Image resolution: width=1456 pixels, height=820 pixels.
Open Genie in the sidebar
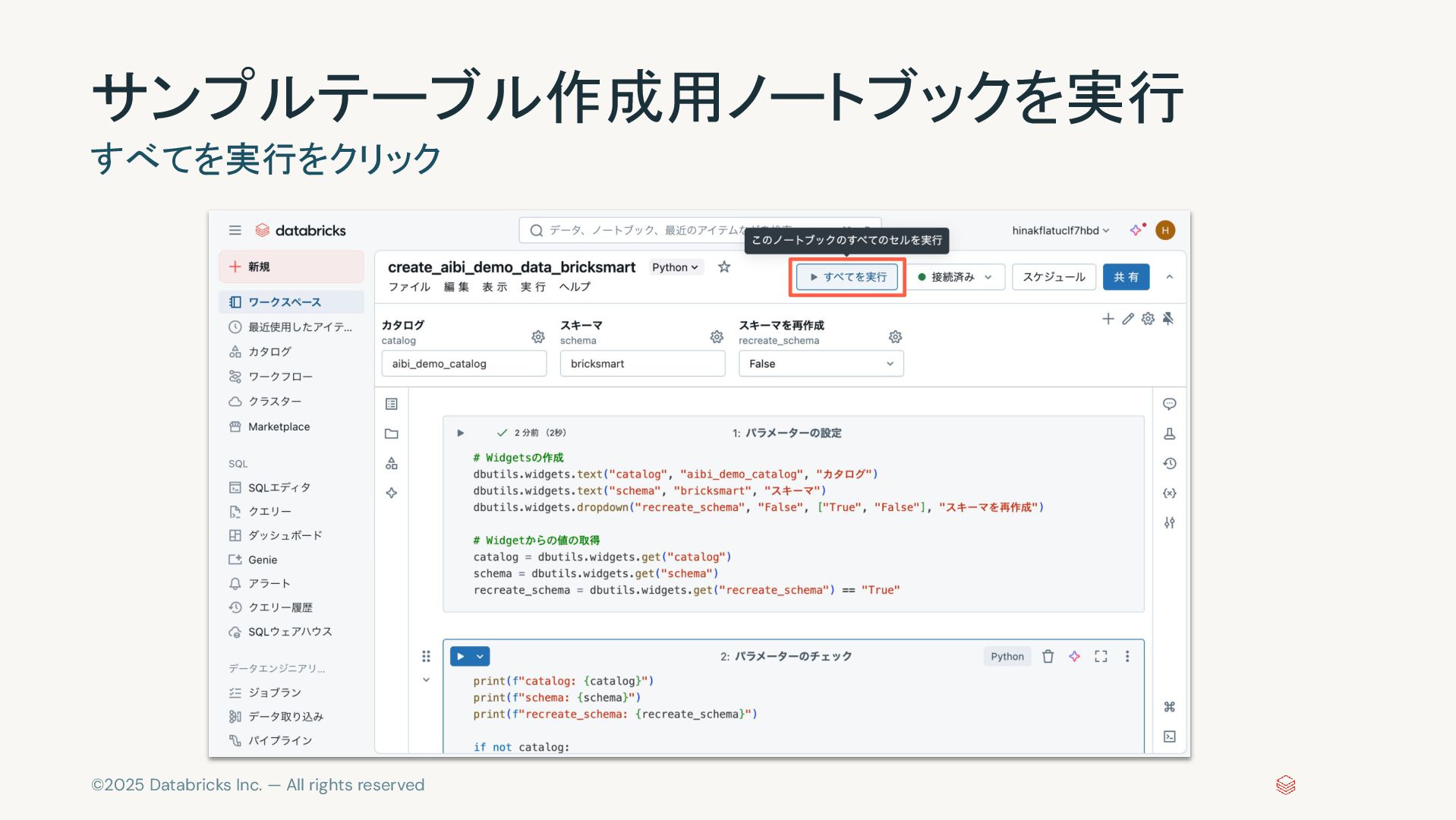(292, 560)
